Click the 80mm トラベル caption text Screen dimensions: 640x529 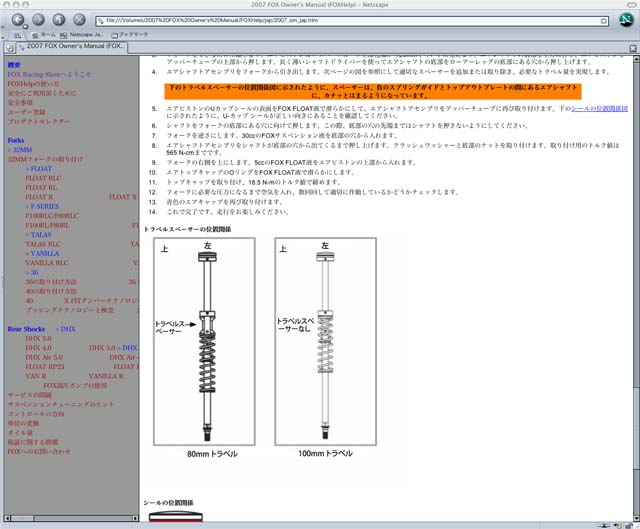pos(212,454)
